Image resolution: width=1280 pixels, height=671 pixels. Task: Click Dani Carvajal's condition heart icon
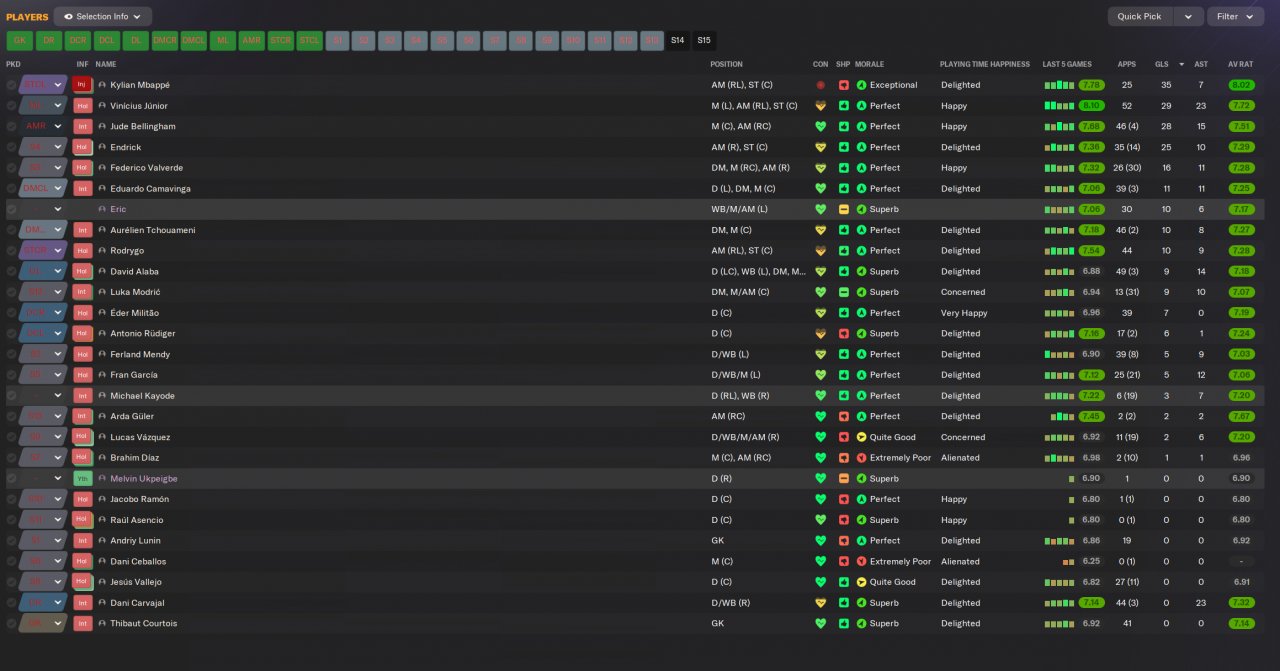pos(821,603)
